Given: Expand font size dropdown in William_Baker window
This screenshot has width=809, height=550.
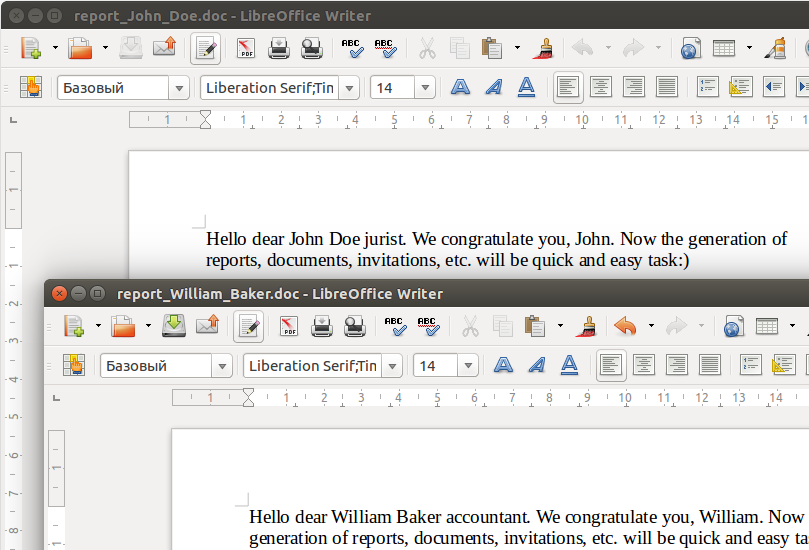Looking at the screenshot, I should click(x=468, y=366).
